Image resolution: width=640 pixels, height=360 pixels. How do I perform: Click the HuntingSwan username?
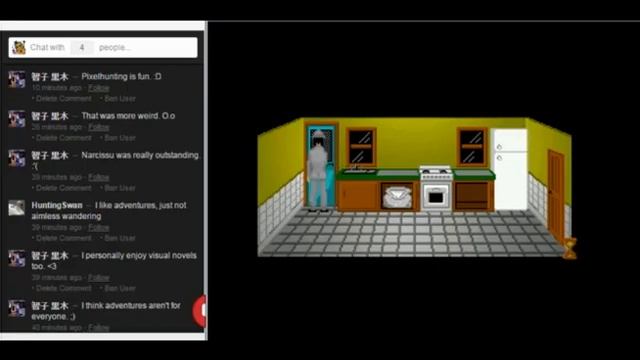pyautogui.click(x=57, y=205)
